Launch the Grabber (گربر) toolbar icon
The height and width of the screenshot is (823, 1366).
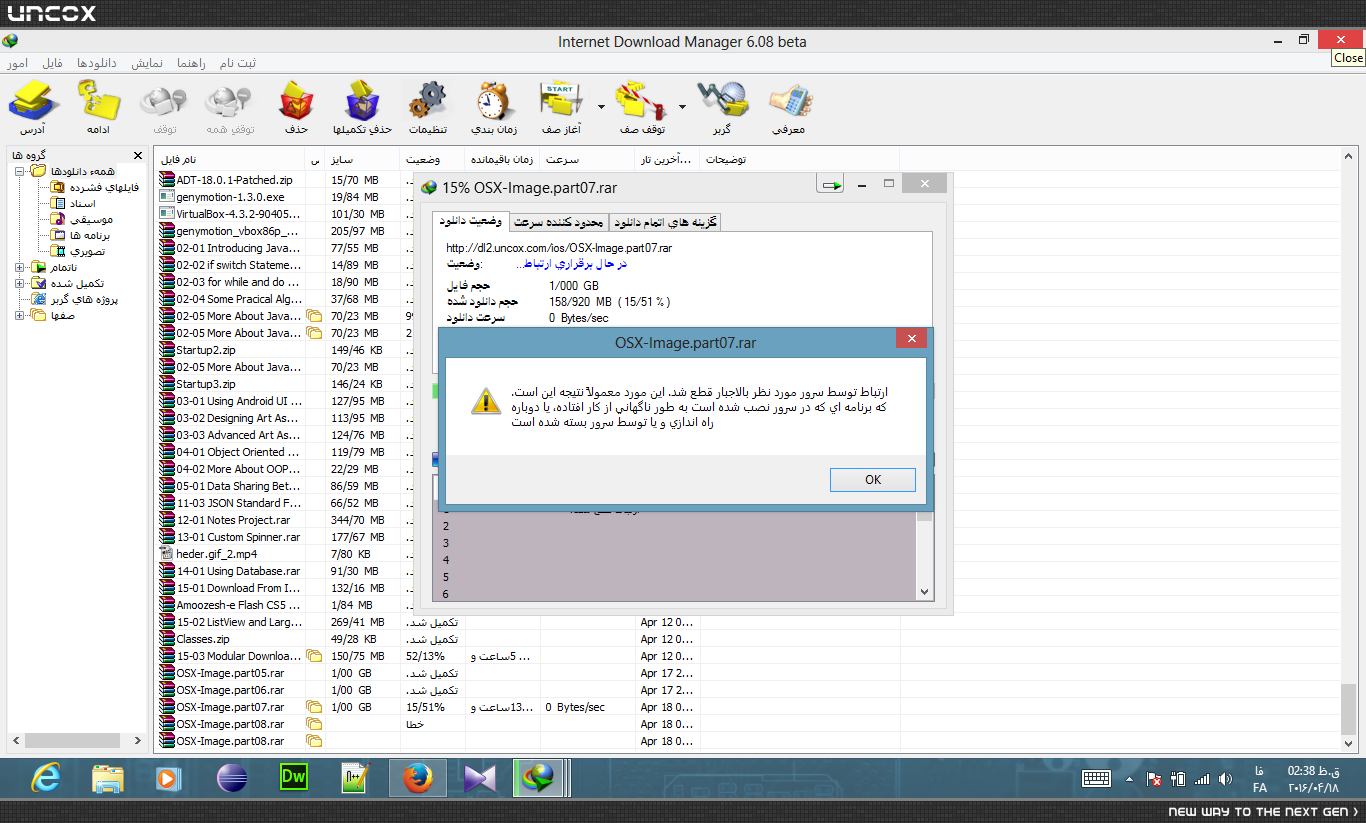tap(722, 101)
